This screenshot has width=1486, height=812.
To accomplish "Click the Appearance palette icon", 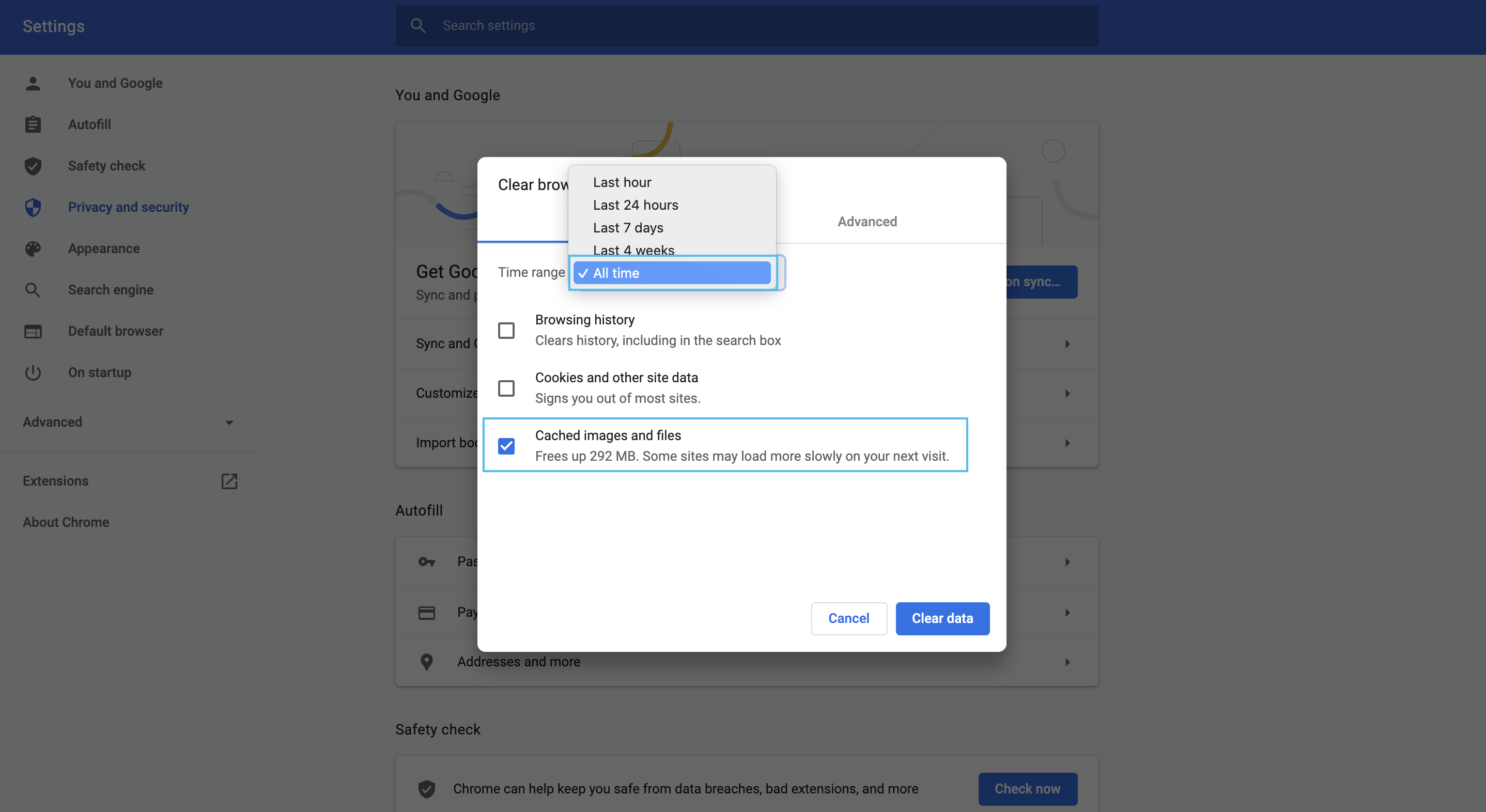I will pos(33,248).
